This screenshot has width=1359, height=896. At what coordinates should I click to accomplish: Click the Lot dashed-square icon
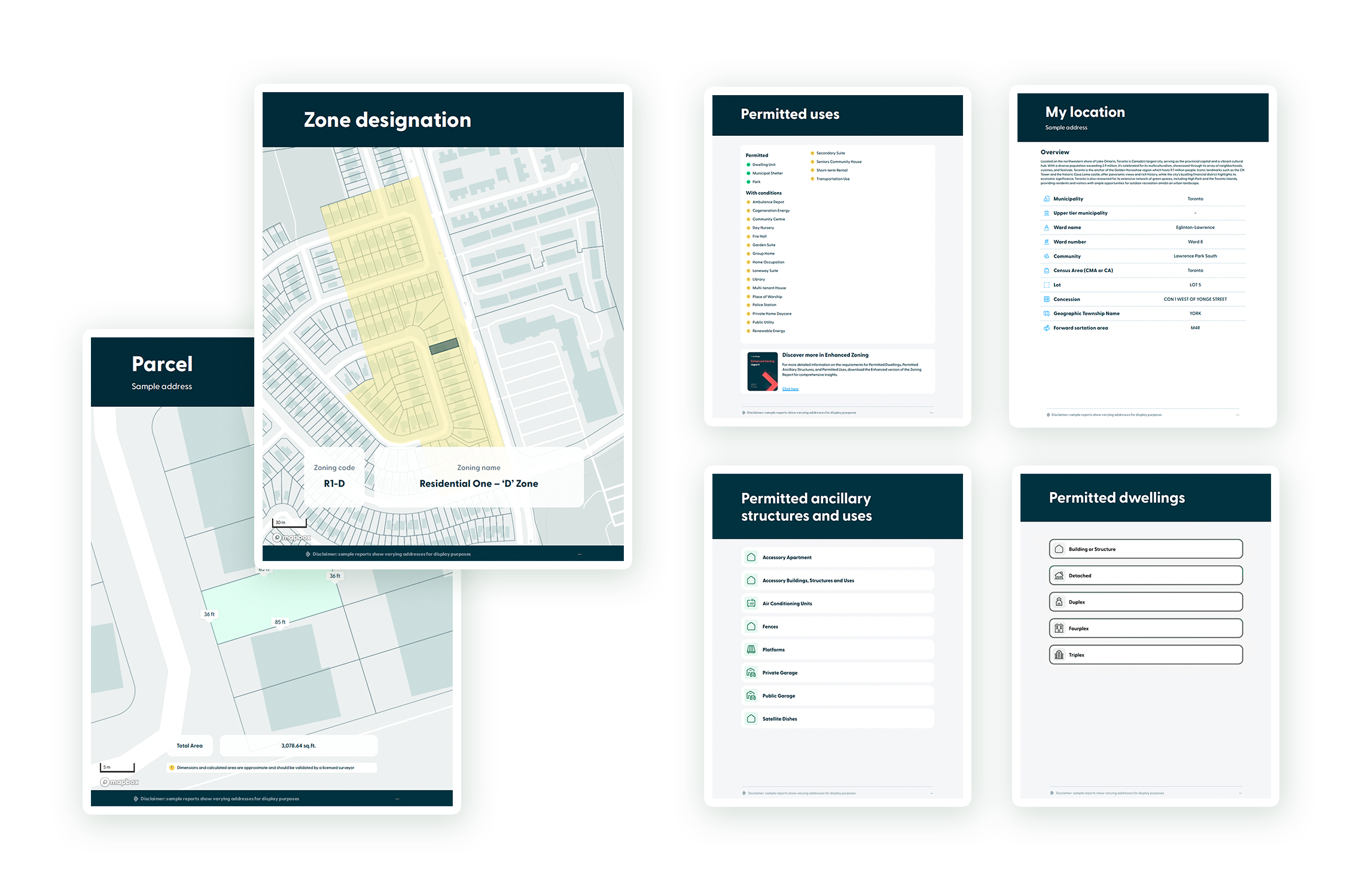1046,285
